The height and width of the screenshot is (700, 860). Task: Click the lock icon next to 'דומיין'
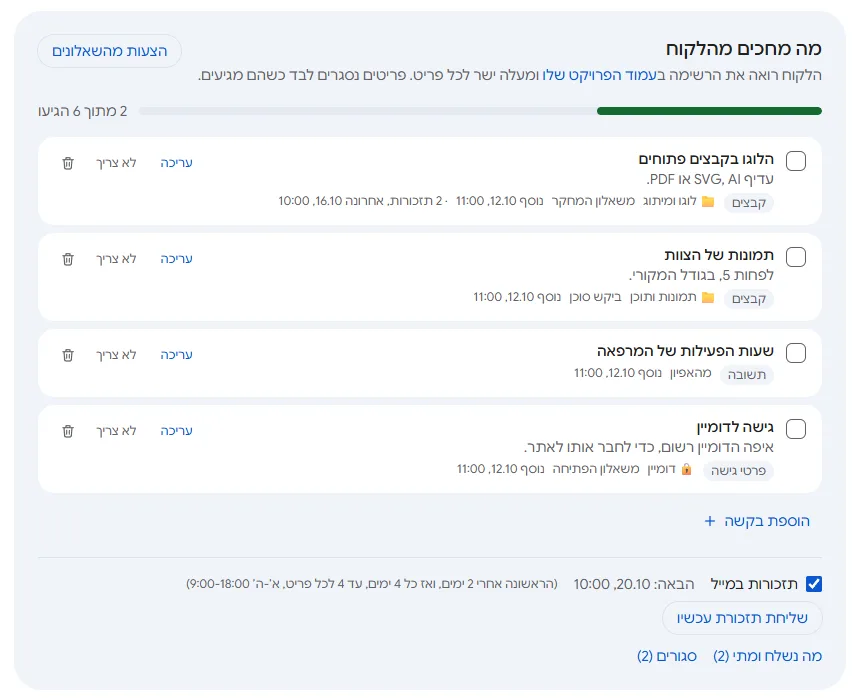(x=686, y=469)
